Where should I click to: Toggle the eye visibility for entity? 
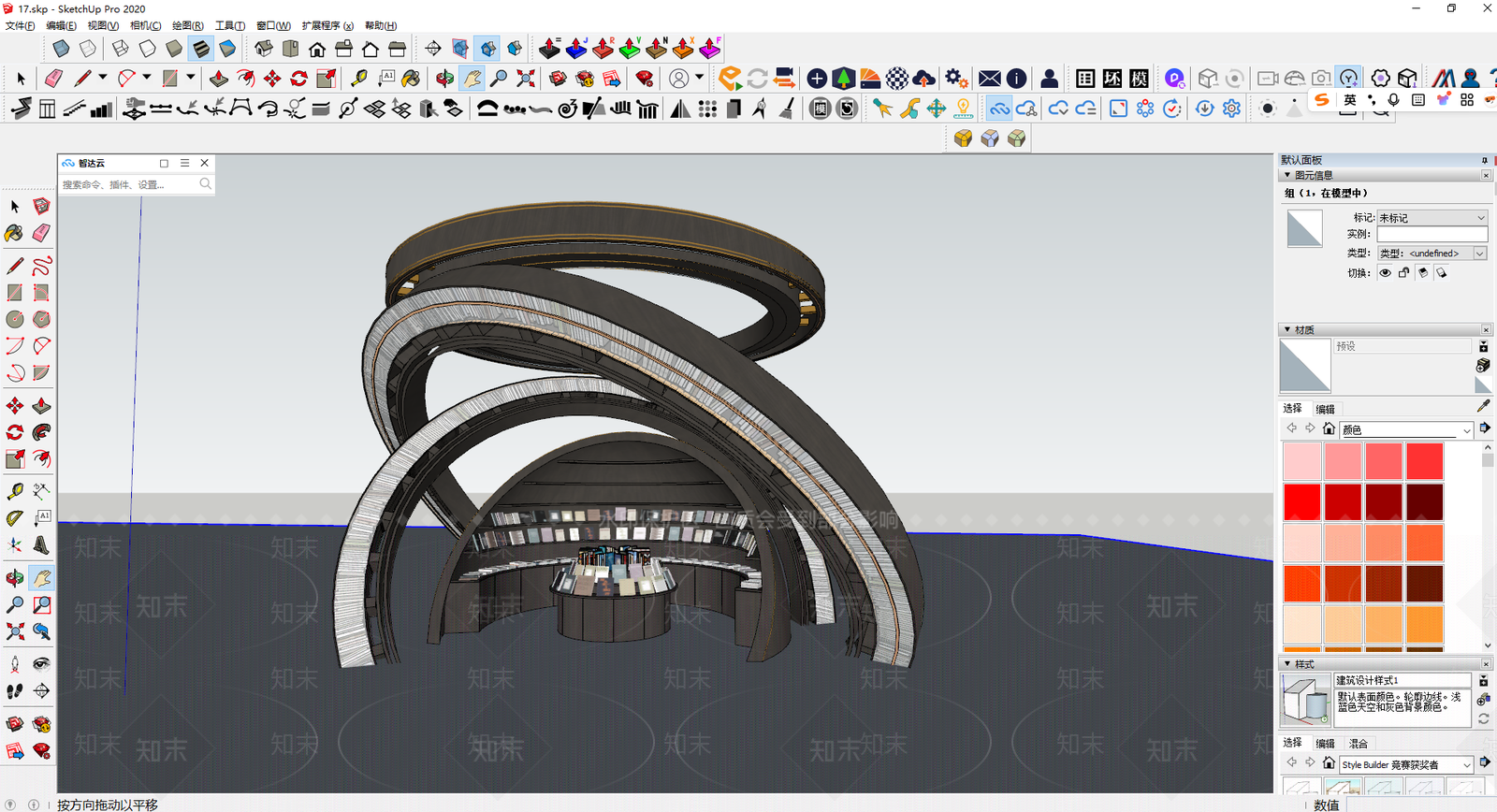tap(1385, 272)
